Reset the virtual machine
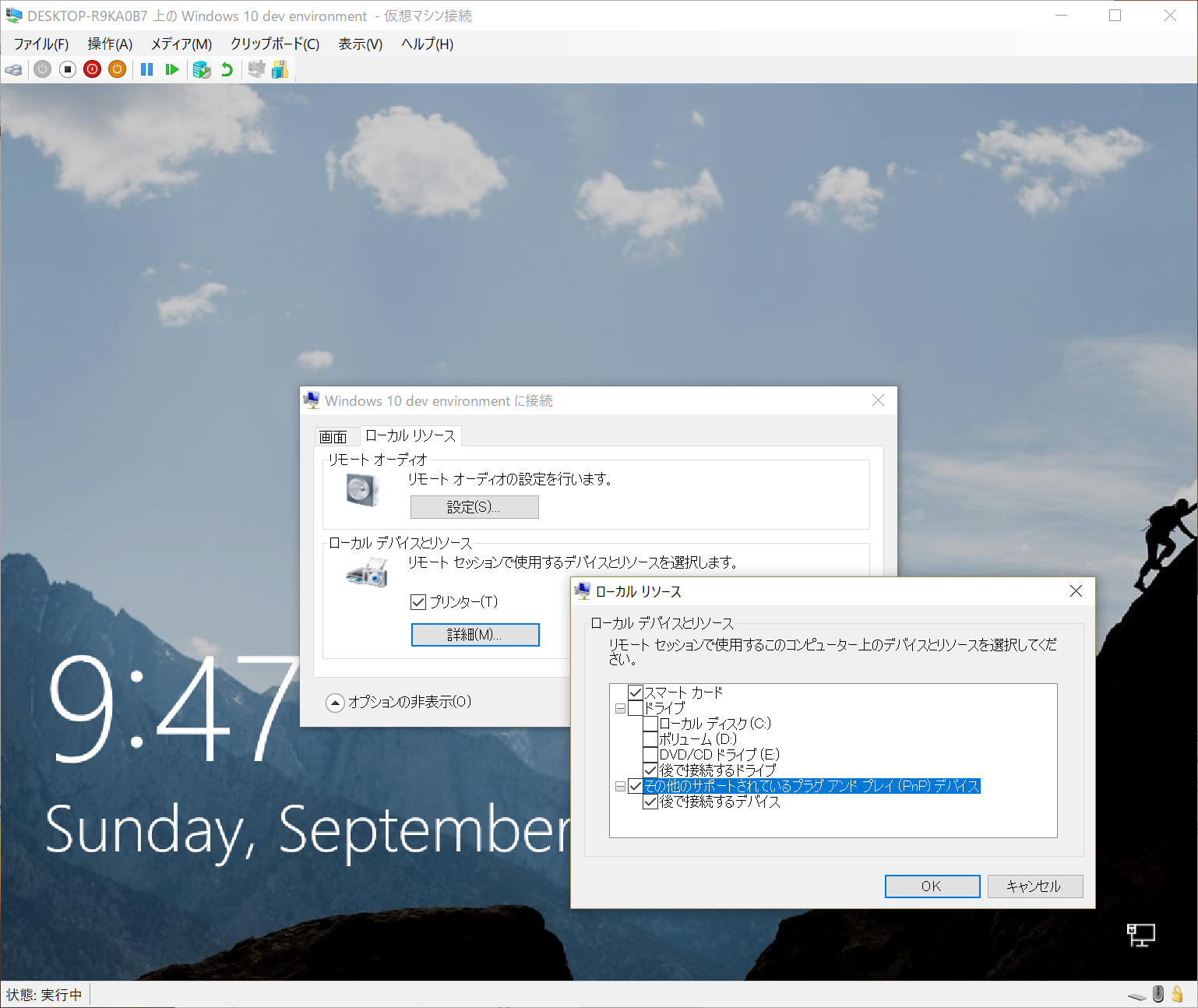 point(172,69)
